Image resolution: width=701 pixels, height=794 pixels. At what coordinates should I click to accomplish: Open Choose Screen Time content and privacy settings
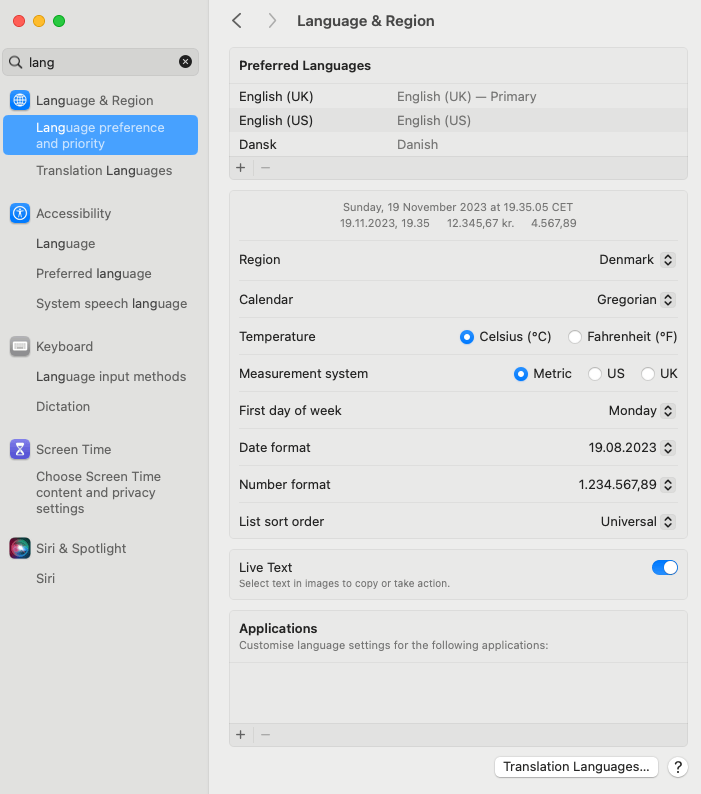100,492
